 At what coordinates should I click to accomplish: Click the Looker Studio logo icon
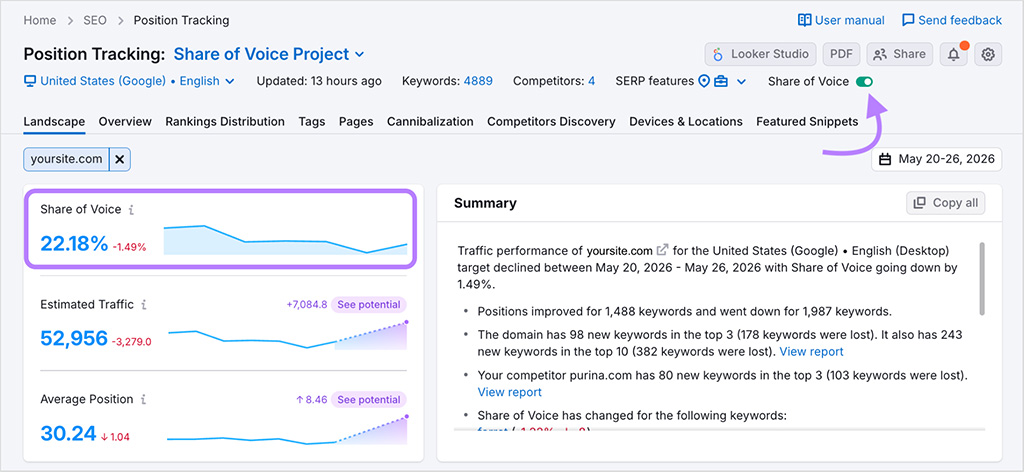pyautogui.click(x=718, y=54)
